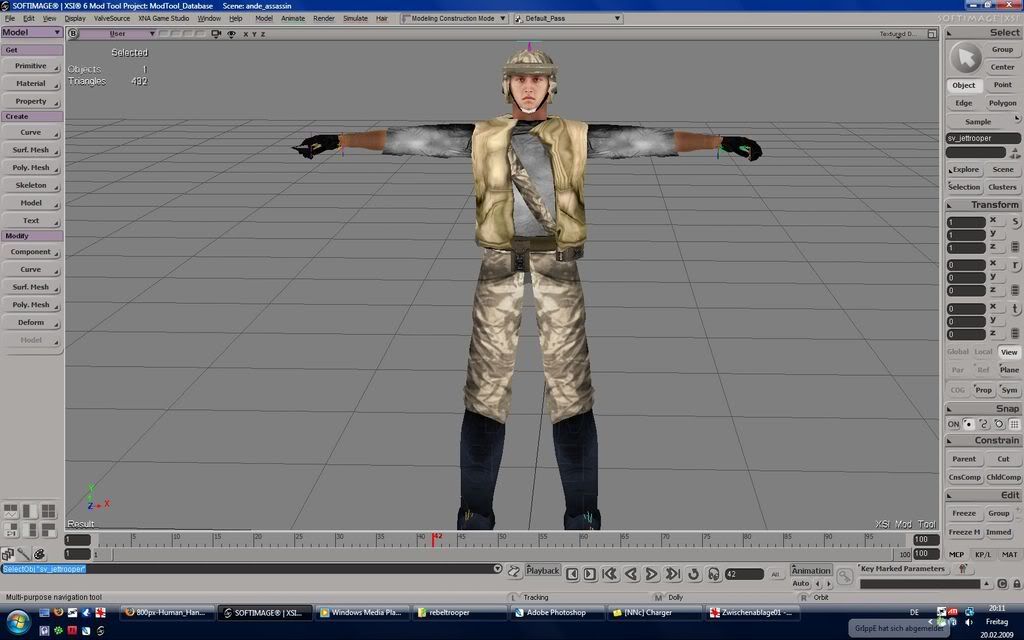The height and width of the screenshot is (640, 1024).
Task: Activate the Scale (s) transform tool
Action: (1016, 222)
